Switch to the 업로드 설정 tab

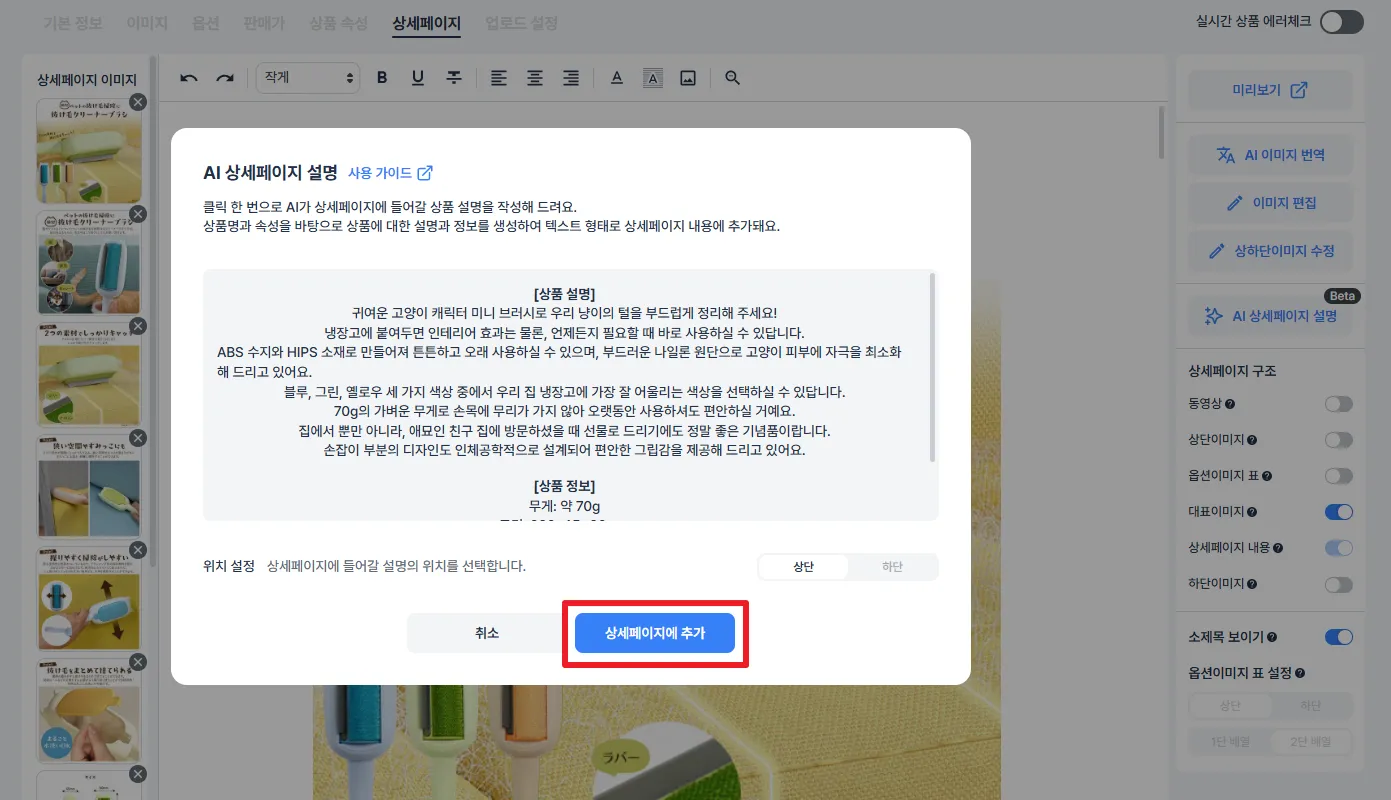point(521,22)
